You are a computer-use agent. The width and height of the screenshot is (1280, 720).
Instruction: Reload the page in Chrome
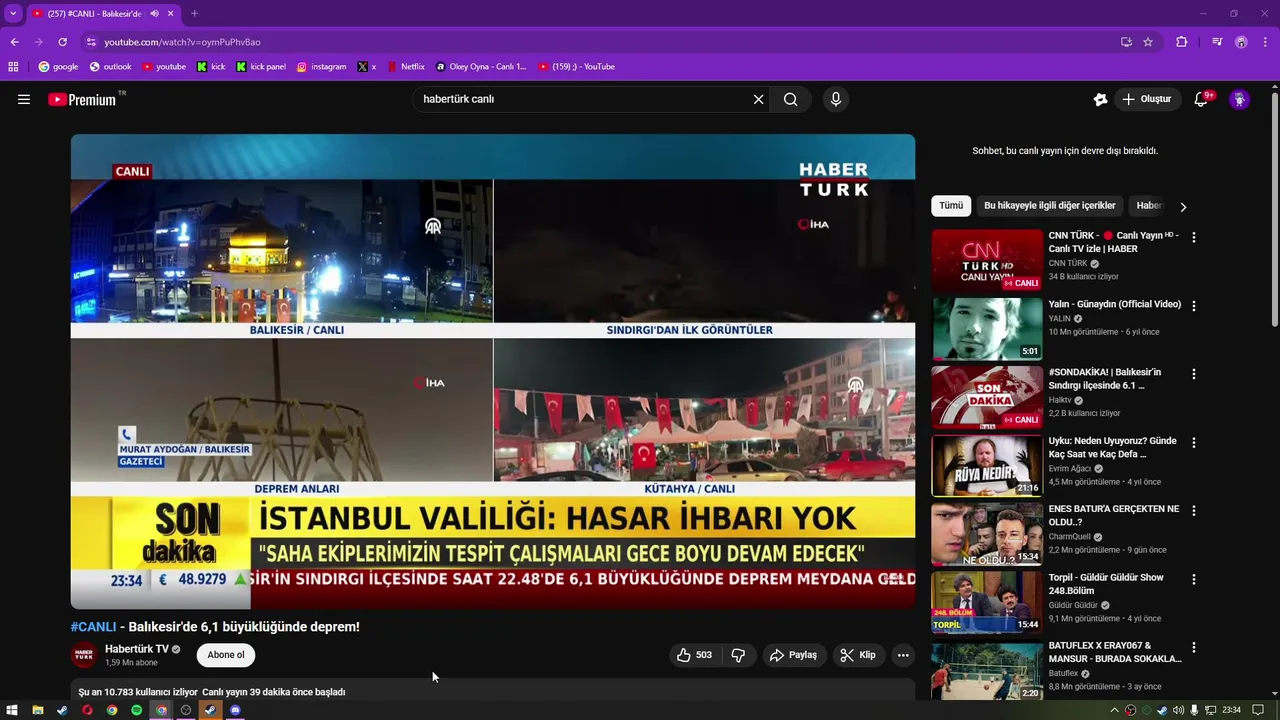(x=62, y=42)
